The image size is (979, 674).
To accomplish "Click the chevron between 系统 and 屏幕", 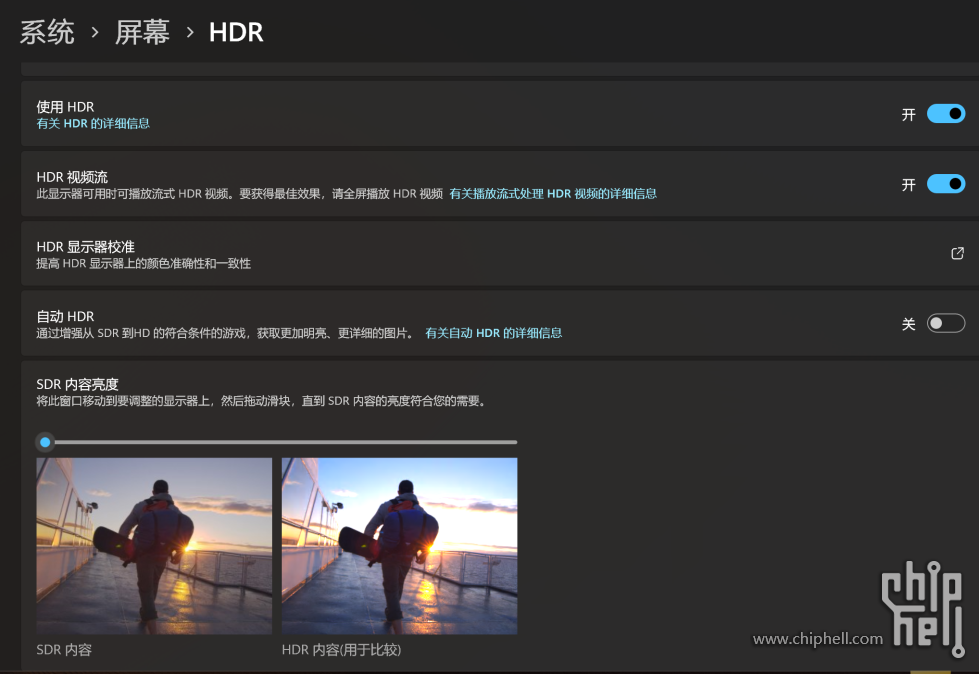I will (x=95, y=32).
